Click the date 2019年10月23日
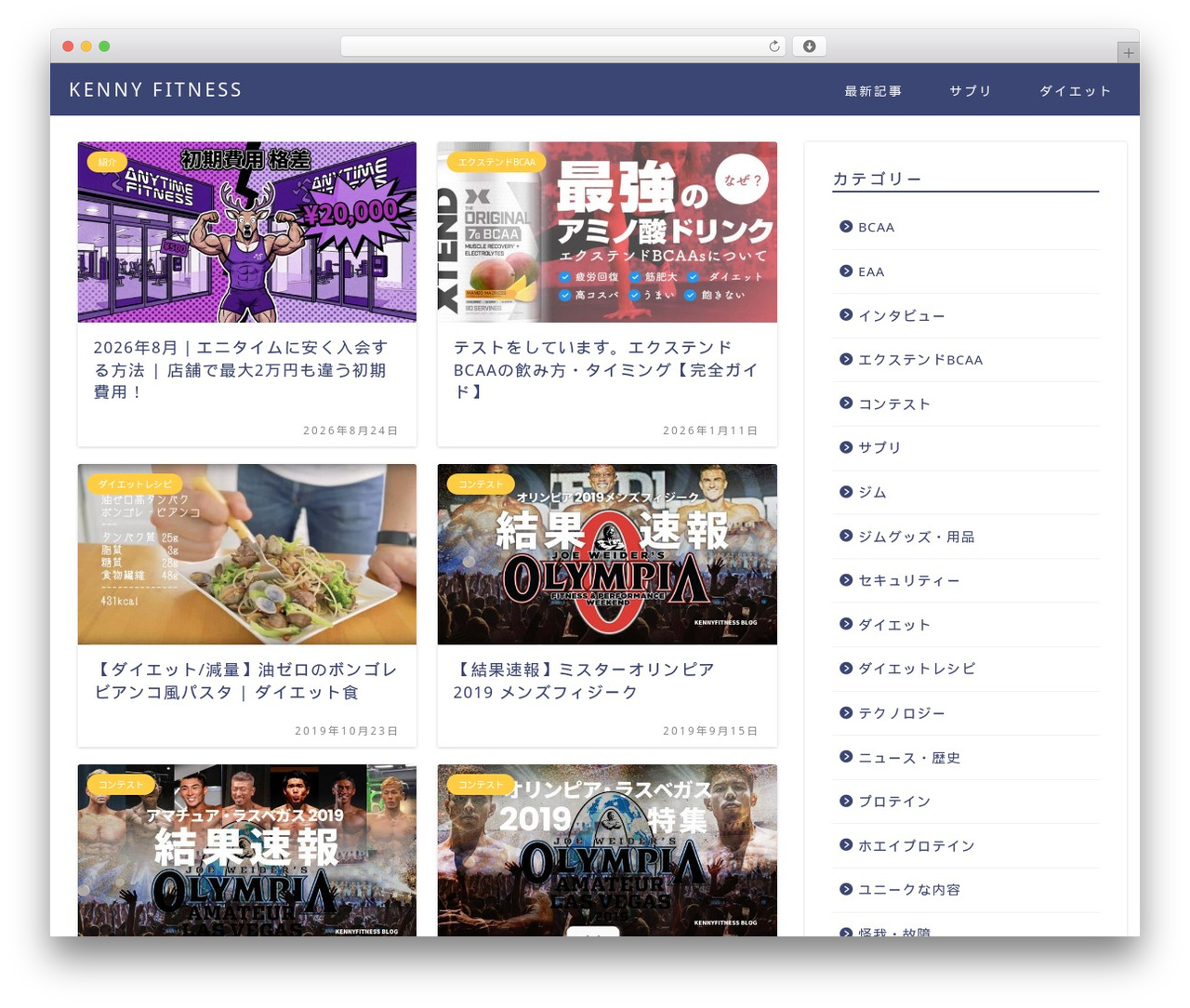This screenshot has width=1190, height=1008. 347,731
